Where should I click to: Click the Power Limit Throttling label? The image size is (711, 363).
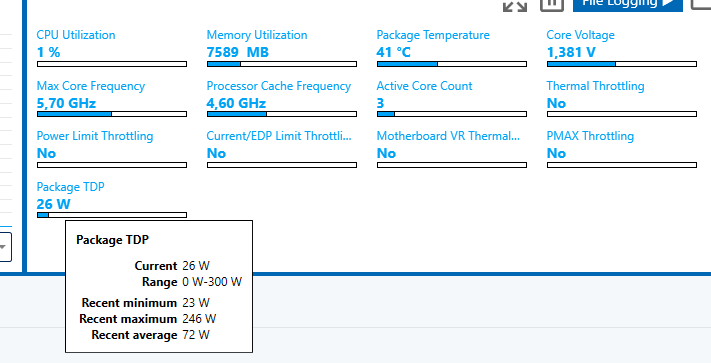coord(95,136)
